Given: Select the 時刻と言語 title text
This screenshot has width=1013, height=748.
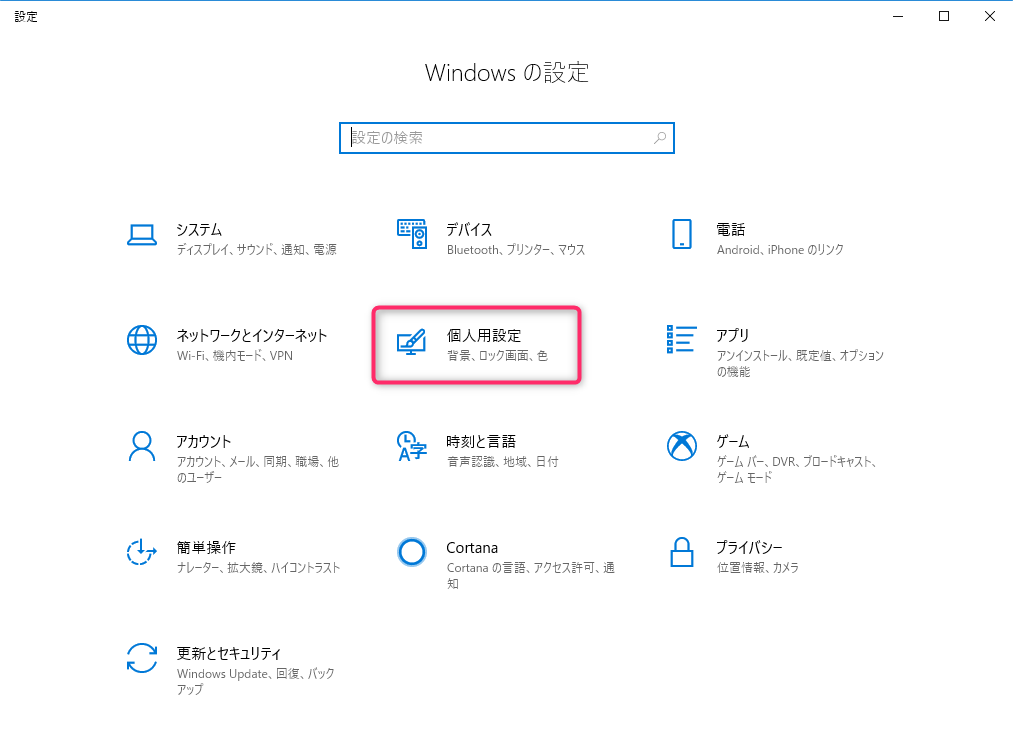Looking at the screenshot, I should [x=481, y=441].
